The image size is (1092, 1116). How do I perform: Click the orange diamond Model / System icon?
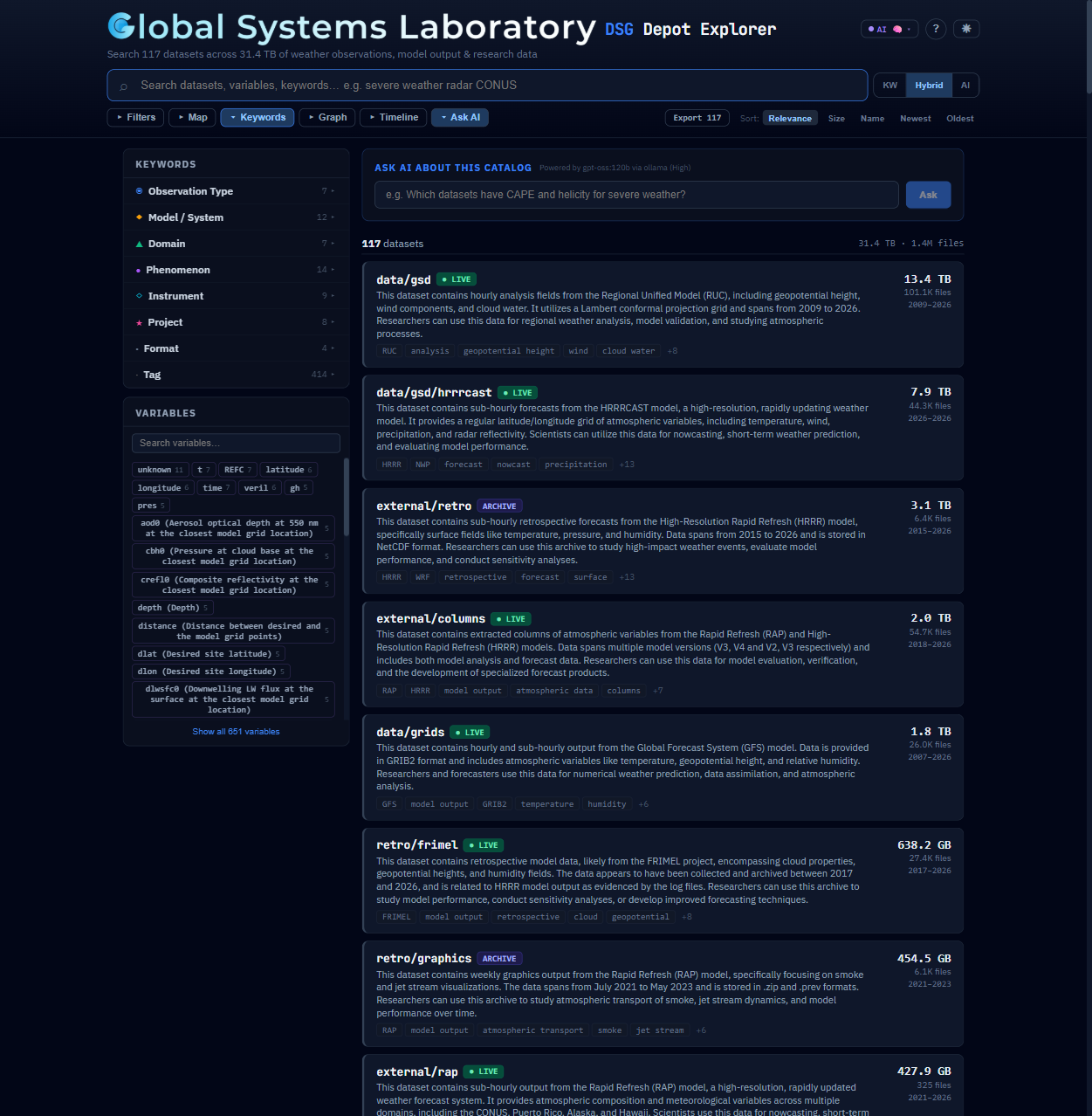click(x=140, y=217)
